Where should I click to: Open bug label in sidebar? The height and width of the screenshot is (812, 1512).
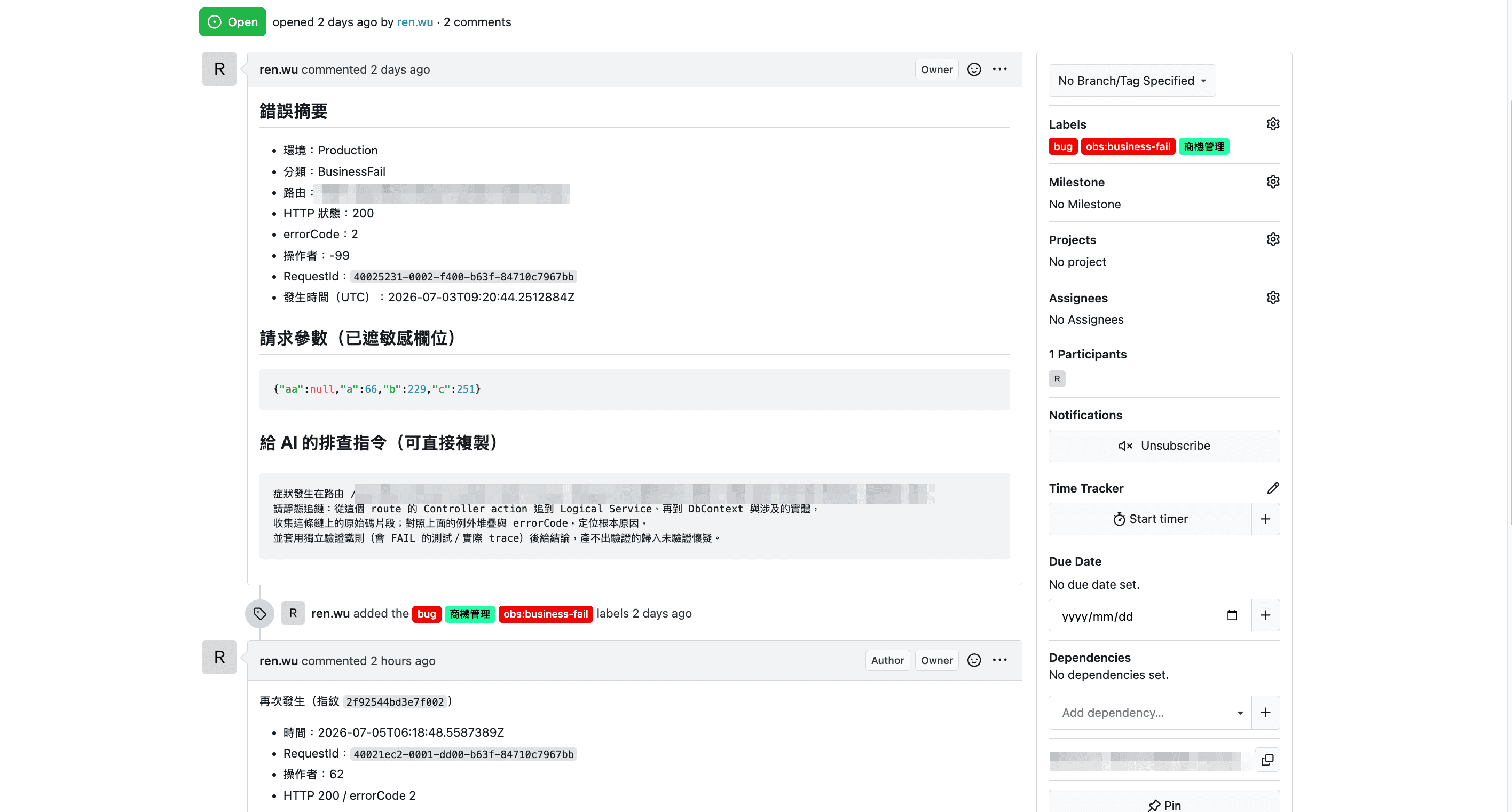[1062, 147]
